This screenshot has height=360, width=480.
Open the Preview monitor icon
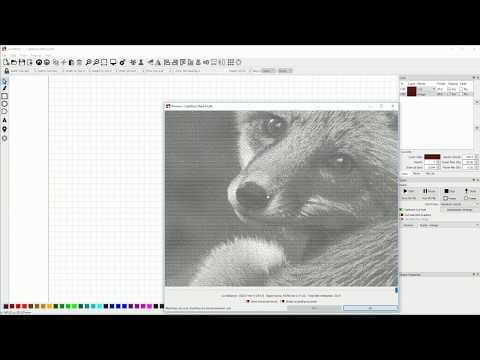pyautogui.click(x=113, y=62)
